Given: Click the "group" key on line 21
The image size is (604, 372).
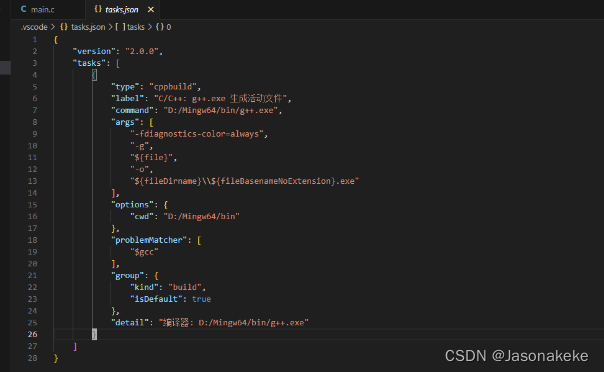Looking at the screenshot, I should [x=127, y=276].
